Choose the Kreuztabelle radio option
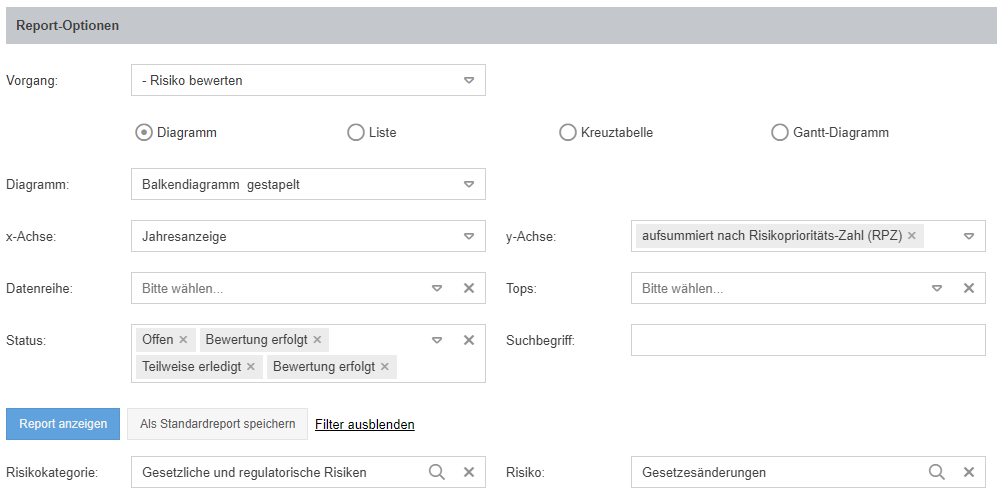This screenshot has width=997, height=502. 568,132
